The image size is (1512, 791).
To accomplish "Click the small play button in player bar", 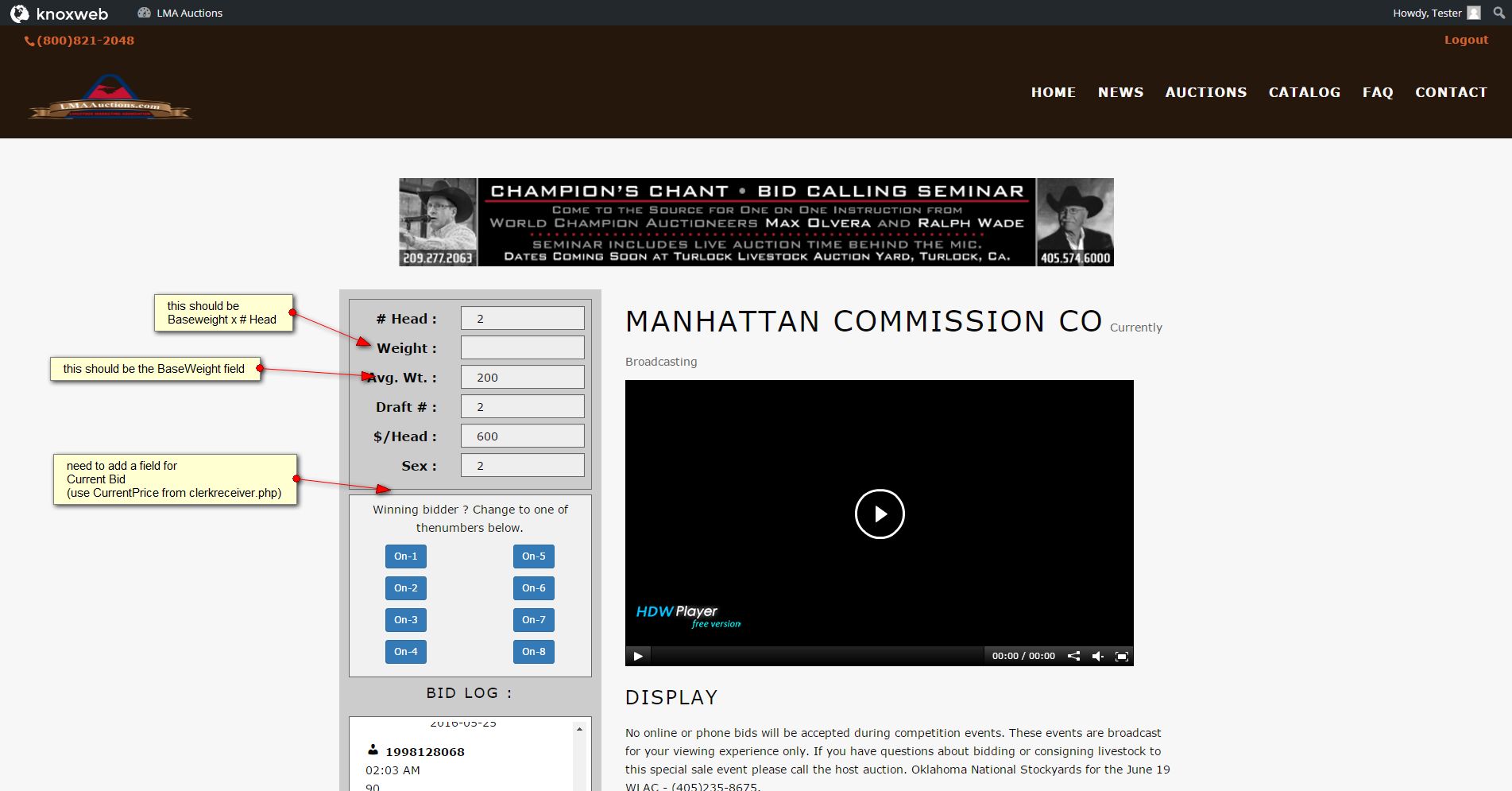I will pos(638,656).
